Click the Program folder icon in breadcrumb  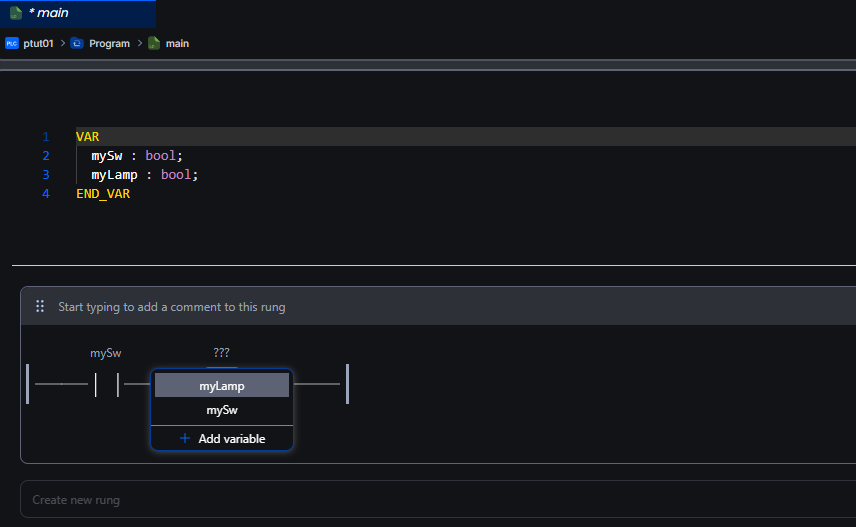tap(77, 44)
